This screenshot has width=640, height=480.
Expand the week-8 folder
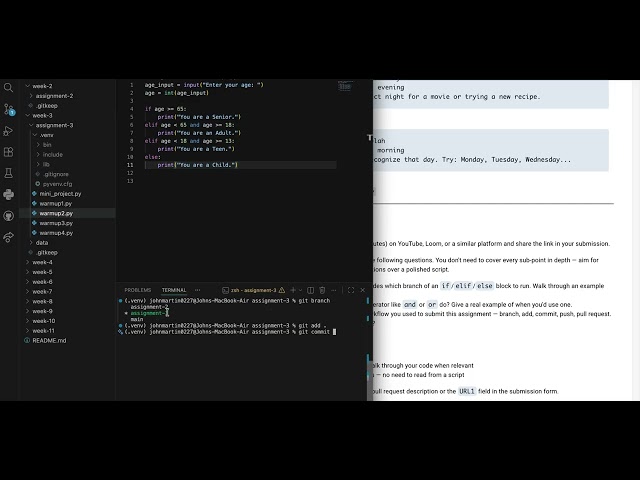click(69, 302)
